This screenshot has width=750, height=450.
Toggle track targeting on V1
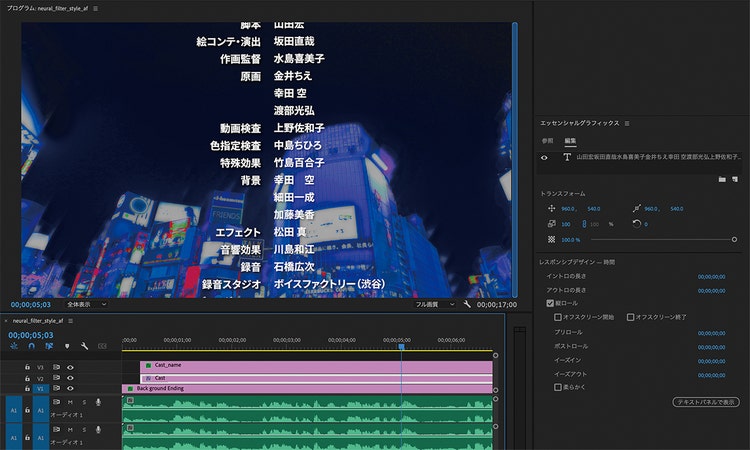tap(40, 388)
